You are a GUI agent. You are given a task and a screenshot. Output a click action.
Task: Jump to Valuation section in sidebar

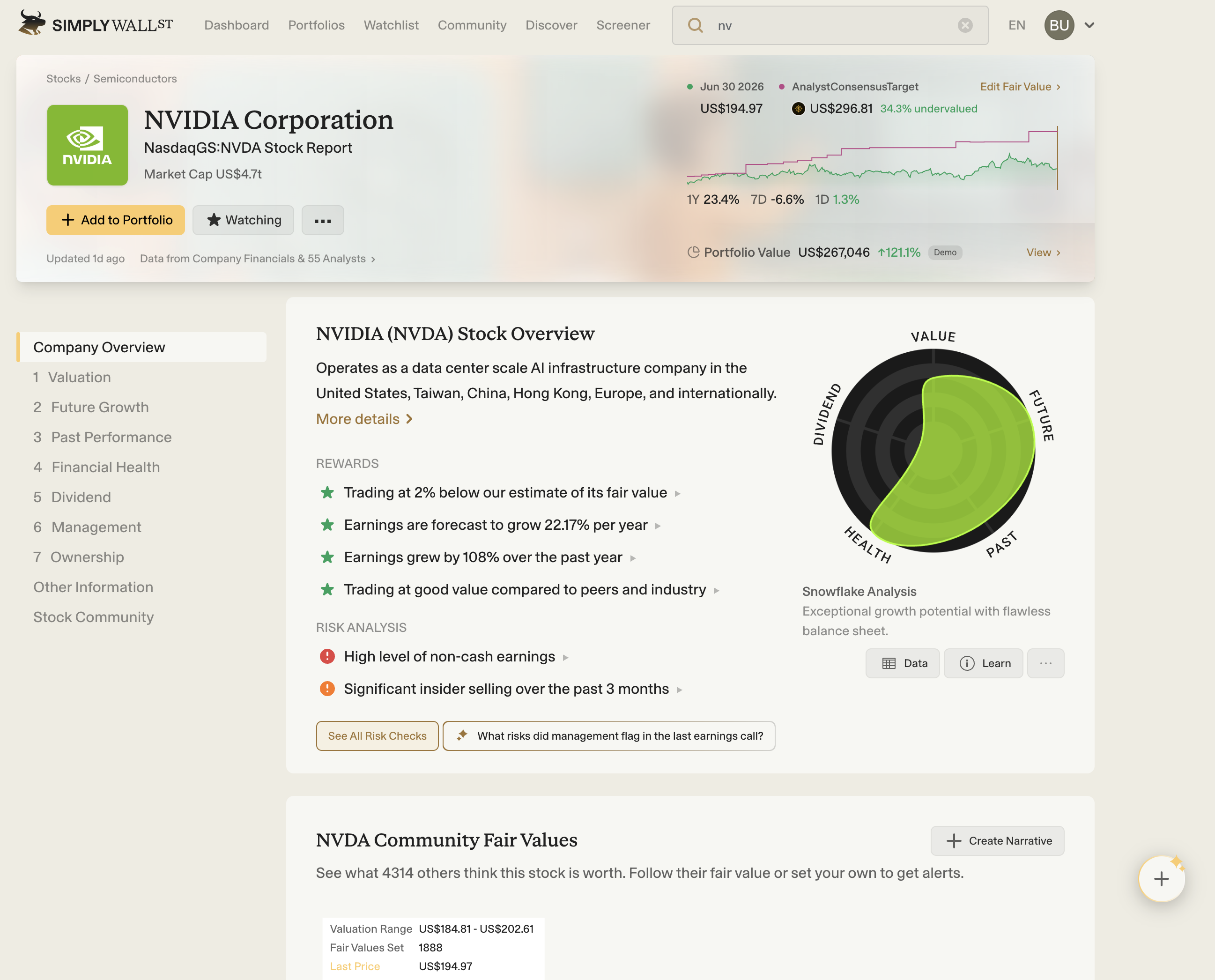tap(72, 377)
